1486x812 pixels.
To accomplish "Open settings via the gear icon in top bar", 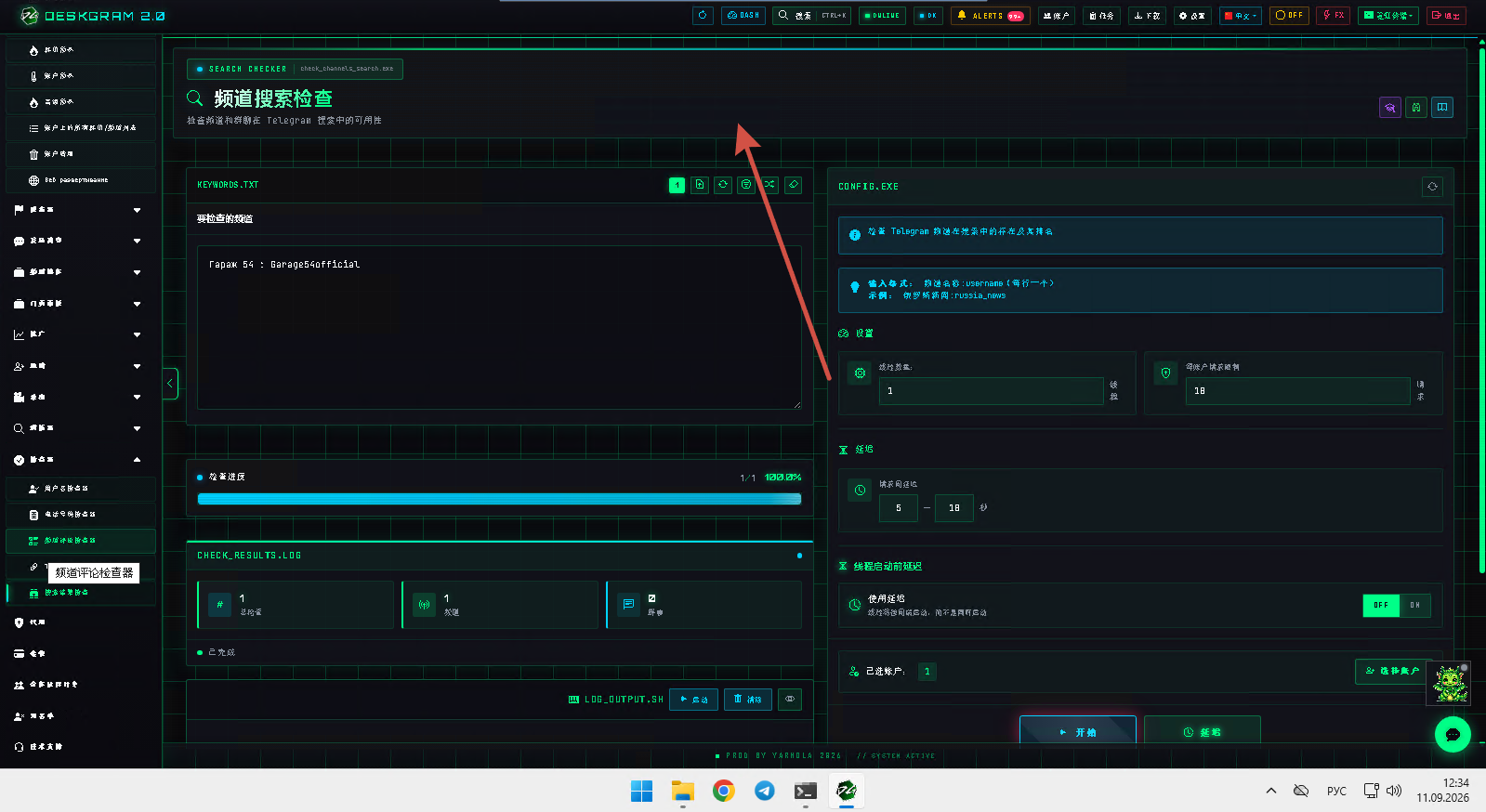I will (1191, 15).
